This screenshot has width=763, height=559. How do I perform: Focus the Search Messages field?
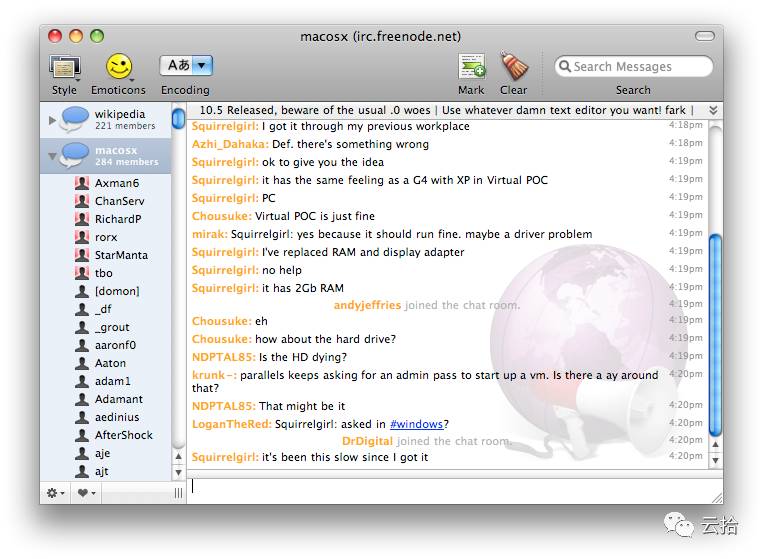click(634, 66)
